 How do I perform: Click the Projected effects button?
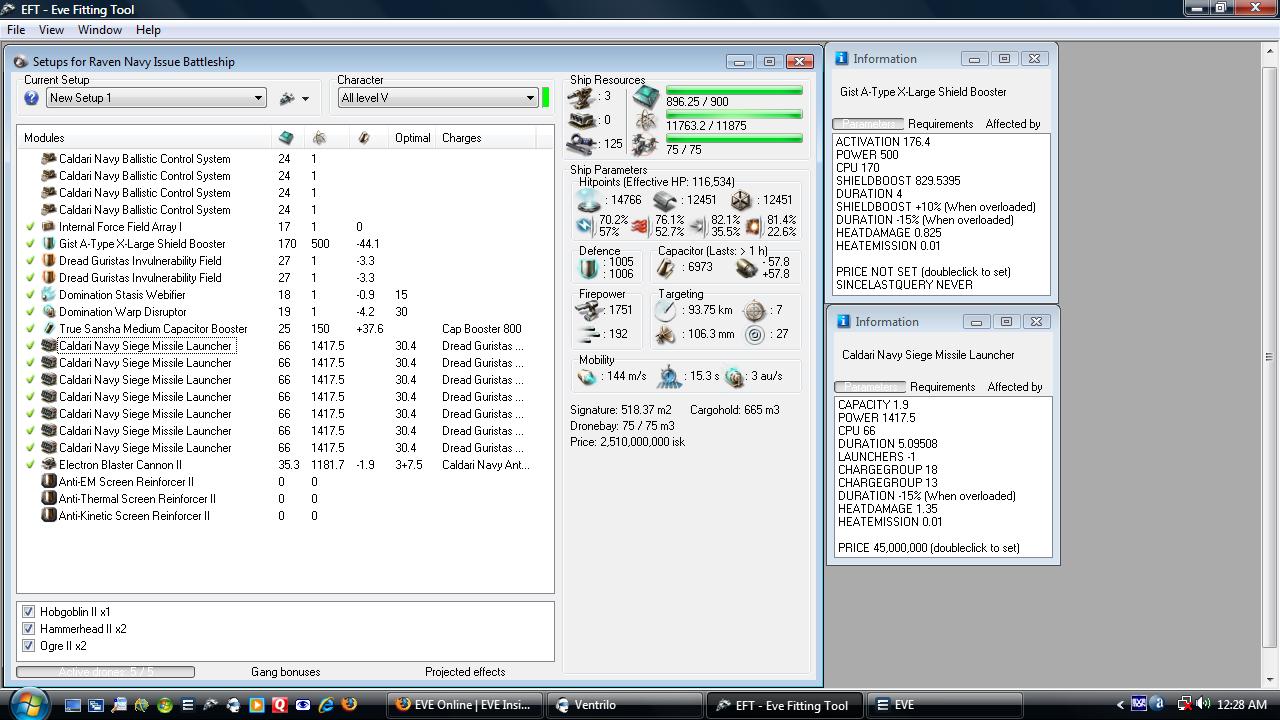pyautogui.click(x=465, y=672)
